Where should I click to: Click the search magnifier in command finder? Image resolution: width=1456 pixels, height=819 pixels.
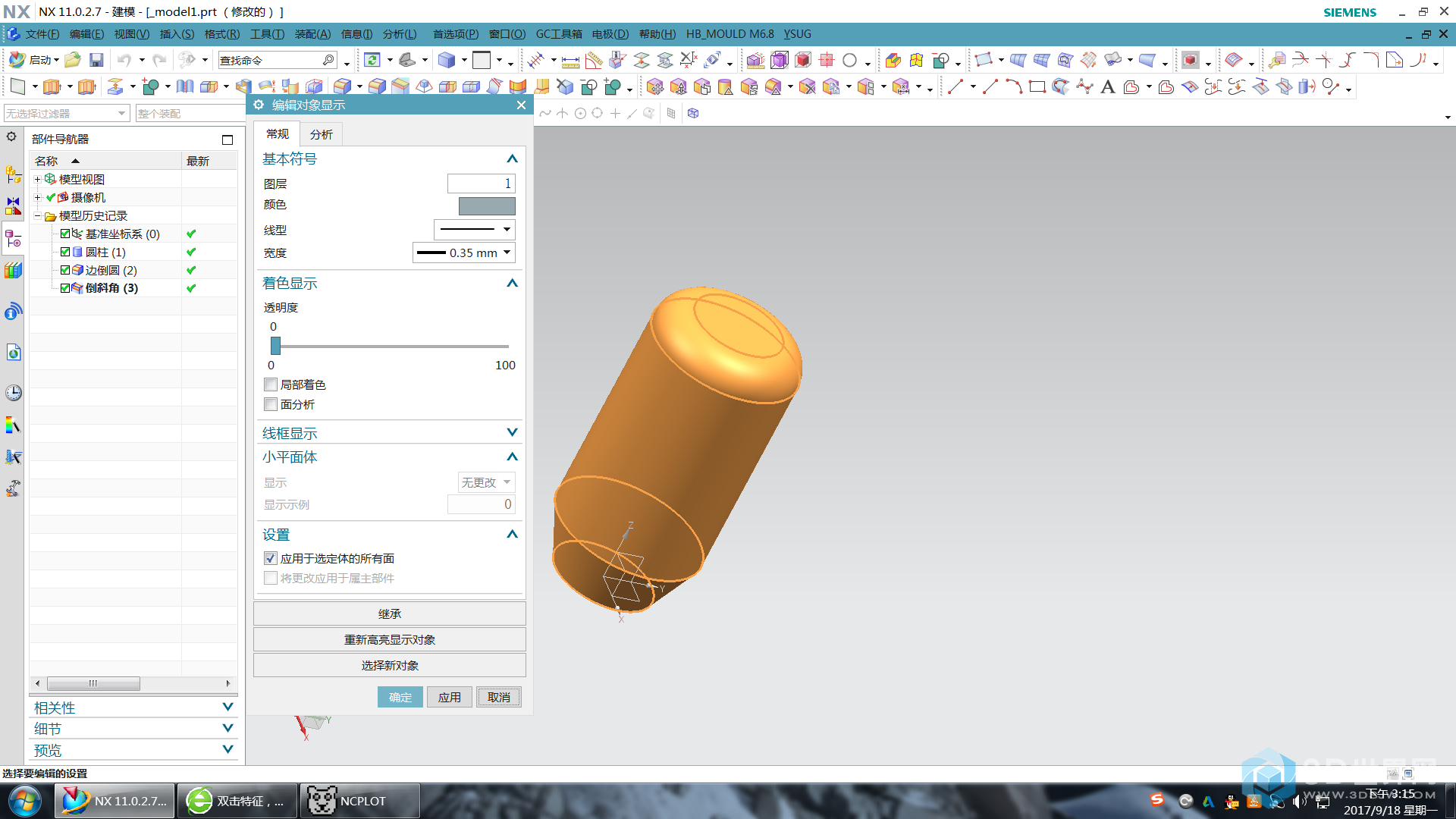[328, 60]
